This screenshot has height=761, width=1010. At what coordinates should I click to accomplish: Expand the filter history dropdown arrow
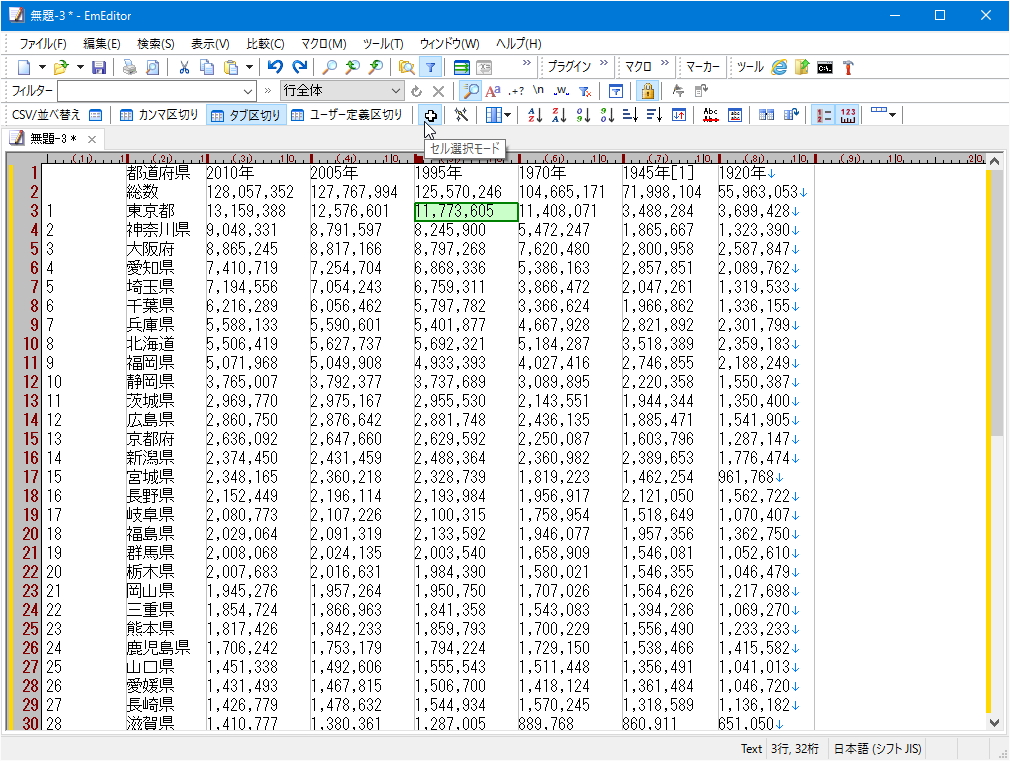point(248,91)
